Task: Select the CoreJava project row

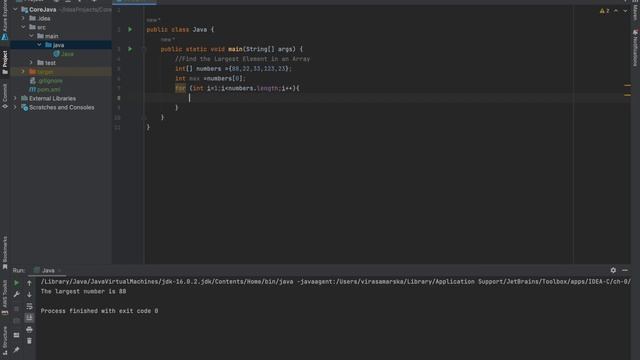Action: point(61,9)
